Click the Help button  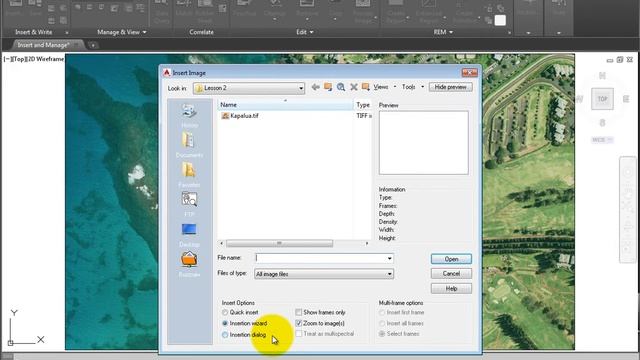point(451,289)
